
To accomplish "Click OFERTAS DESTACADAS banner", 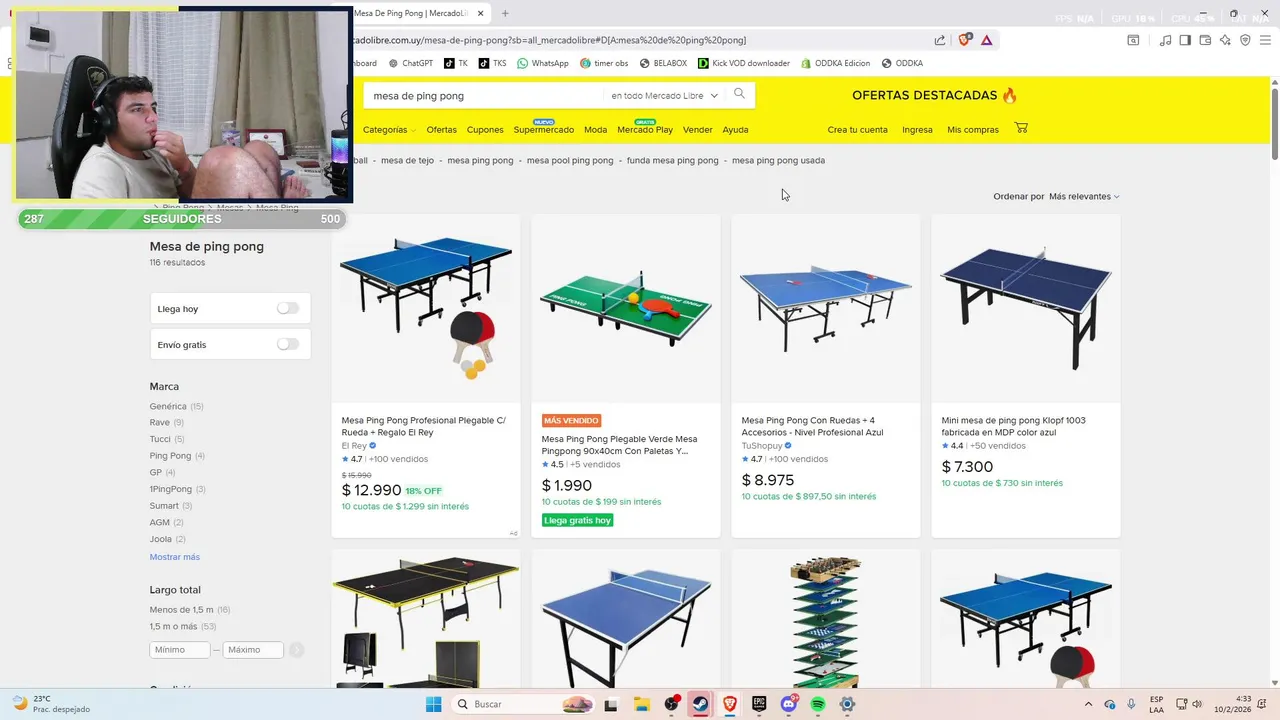I will coord(935,95).
